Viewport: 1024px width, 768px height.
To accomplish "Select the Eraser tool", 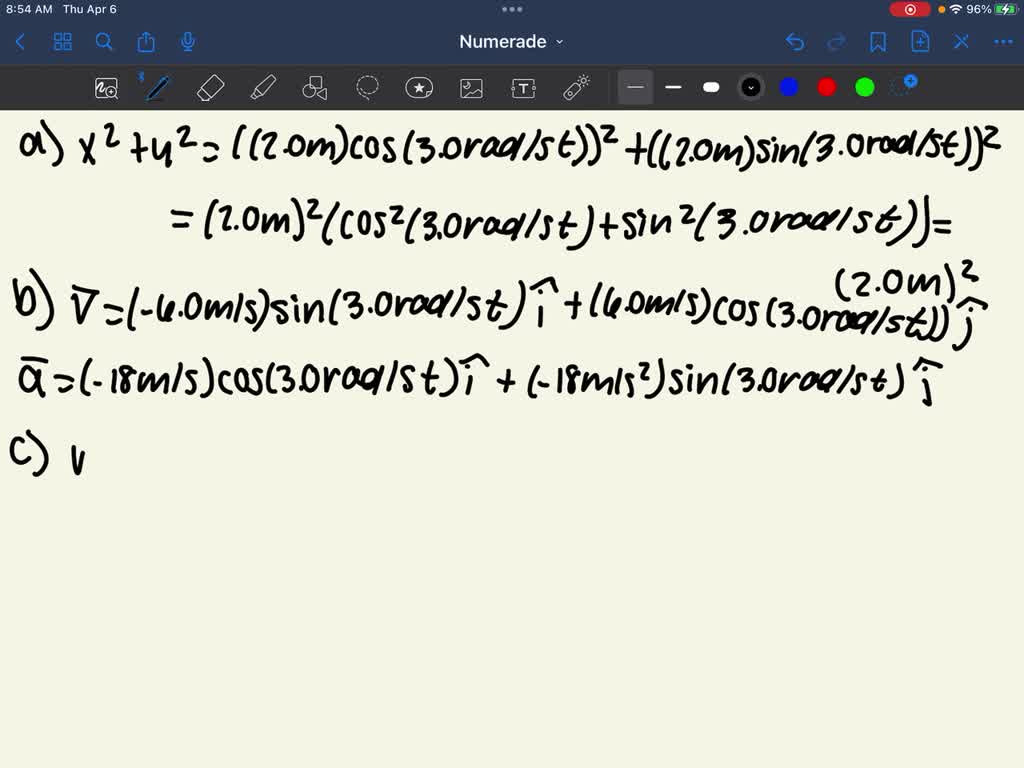I will pyautogui.click(x=211, y=88).
